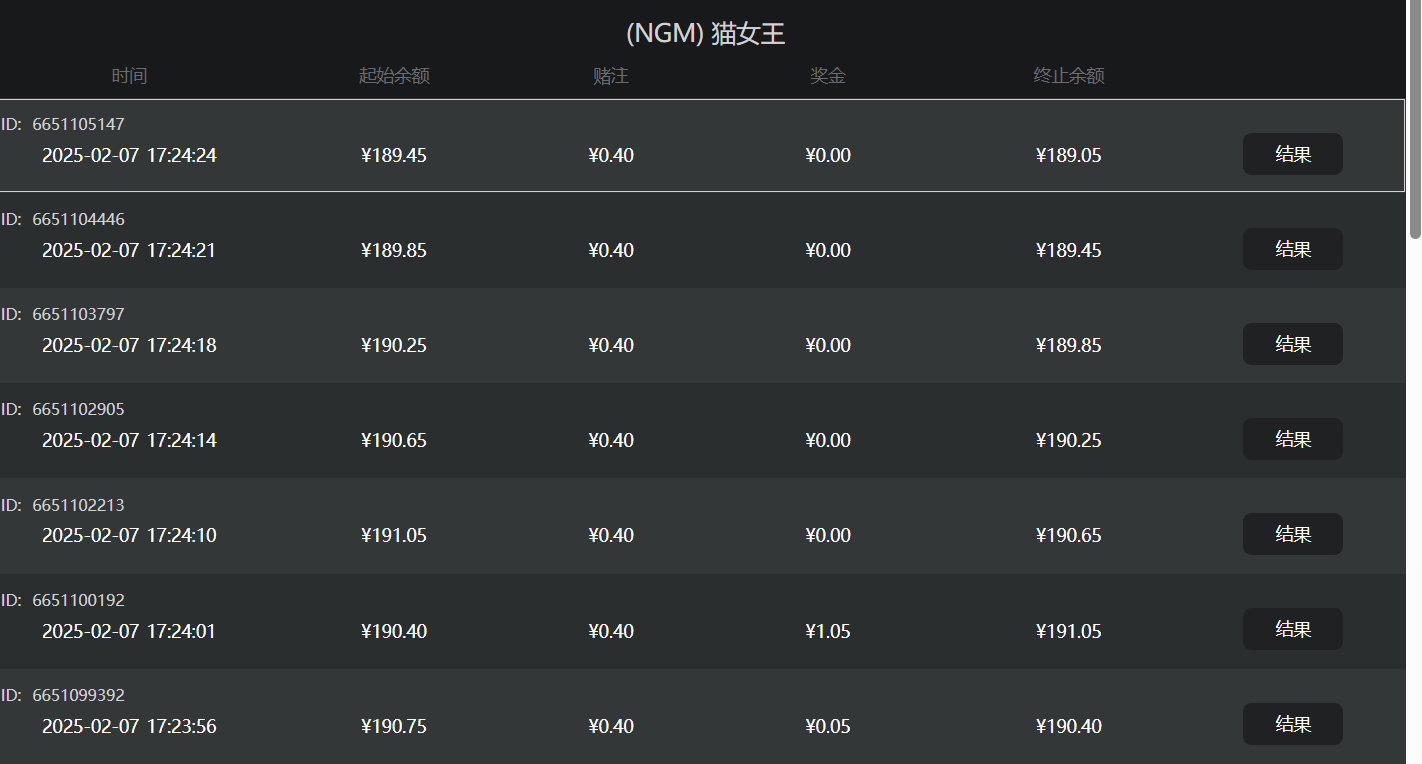Viewport: 1422px width, 764px height.
Task: Click the 终止余额 column header
Action: (x=1068, y=76)
